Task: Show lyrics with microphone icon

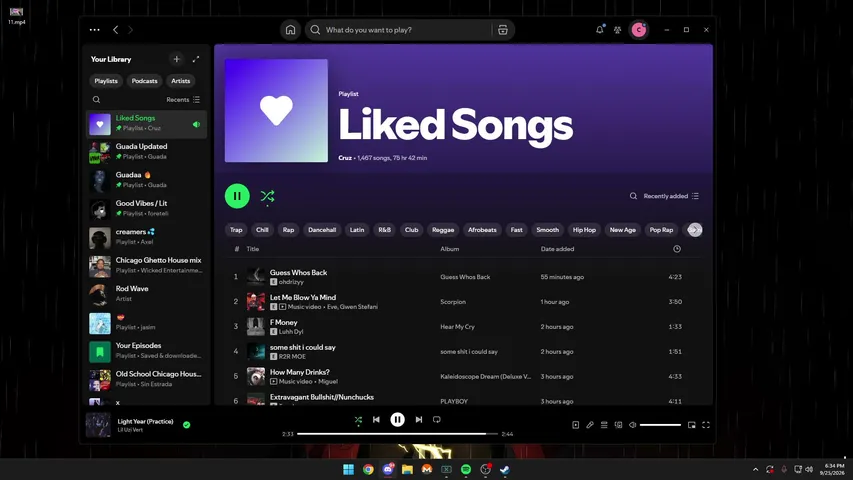Action: point(590,425)
